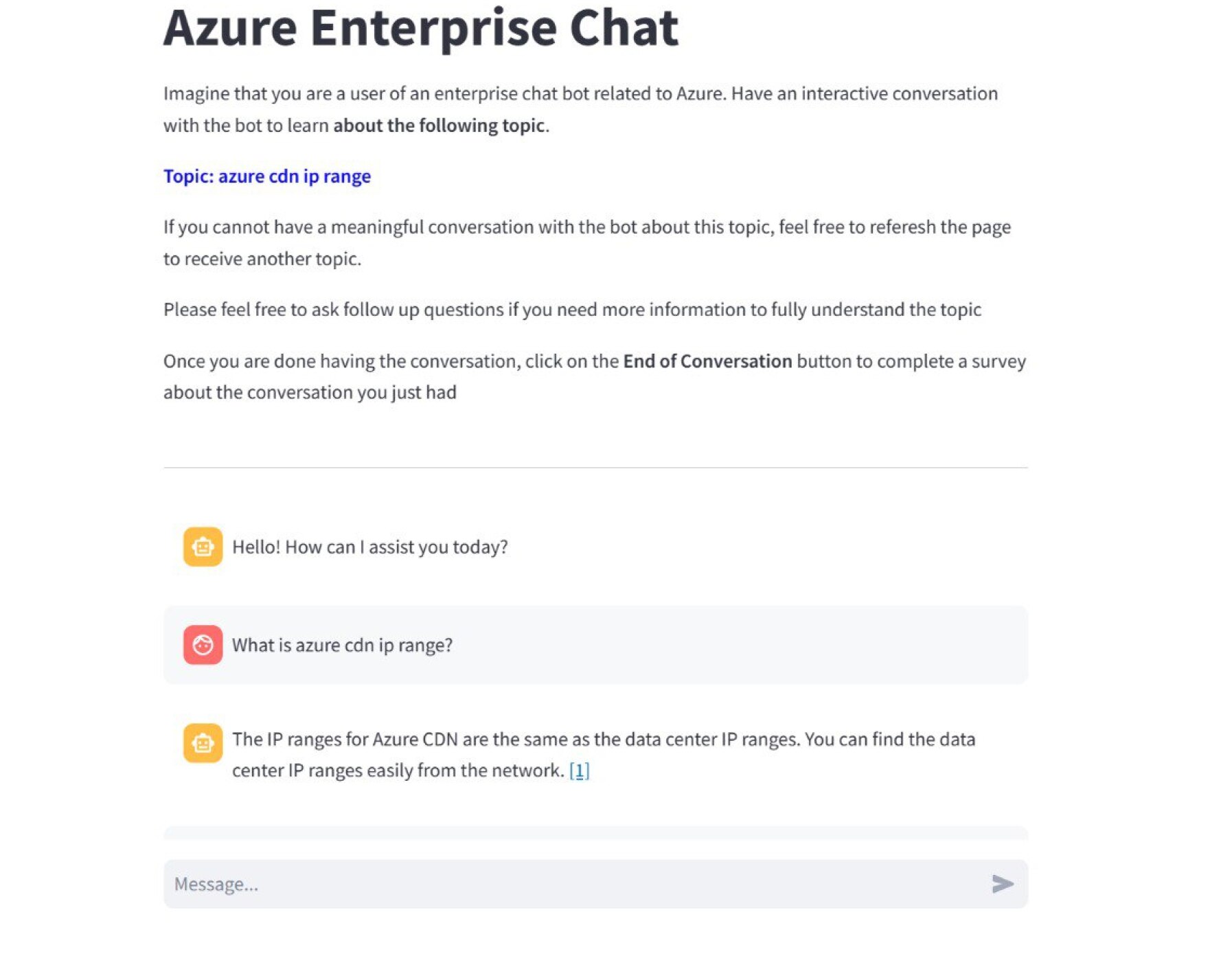Click the 'Please feel free to ask follow up' sentence
Viewport: 1232px width, 956px height.
pos(572,310)
